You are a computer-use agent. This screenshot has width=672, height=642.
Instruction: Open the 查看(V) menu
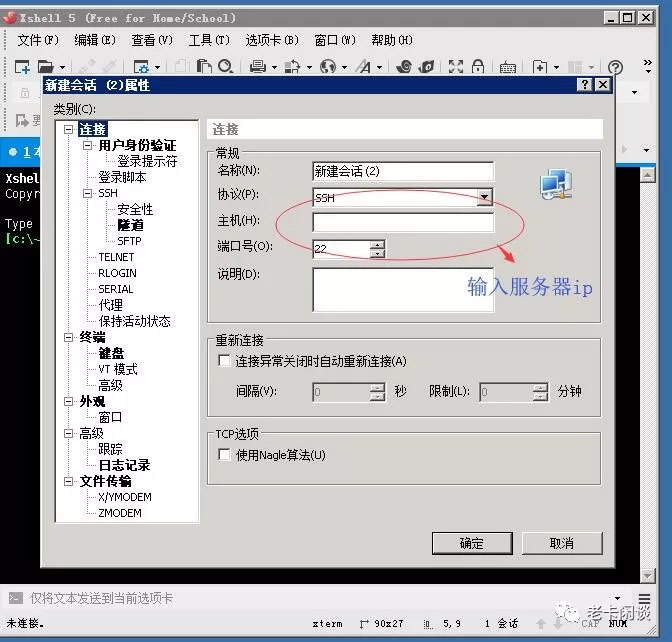[152, 40]
